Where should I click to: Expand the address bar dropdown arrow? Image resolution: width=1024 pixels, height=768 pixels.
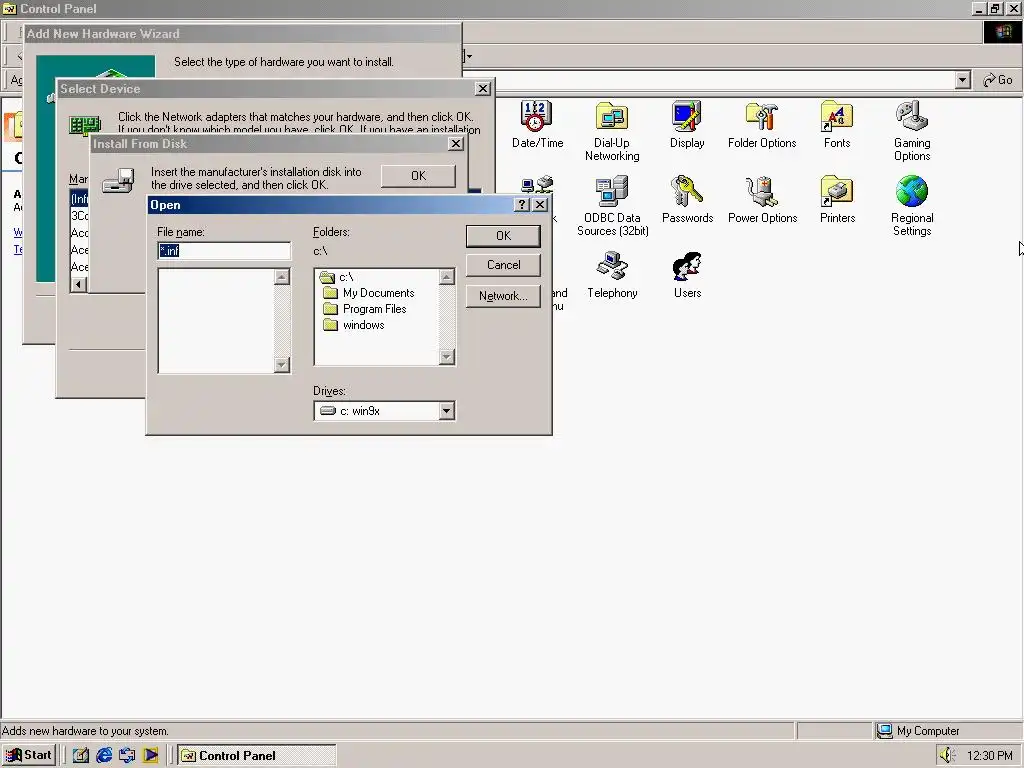(962, 80)
